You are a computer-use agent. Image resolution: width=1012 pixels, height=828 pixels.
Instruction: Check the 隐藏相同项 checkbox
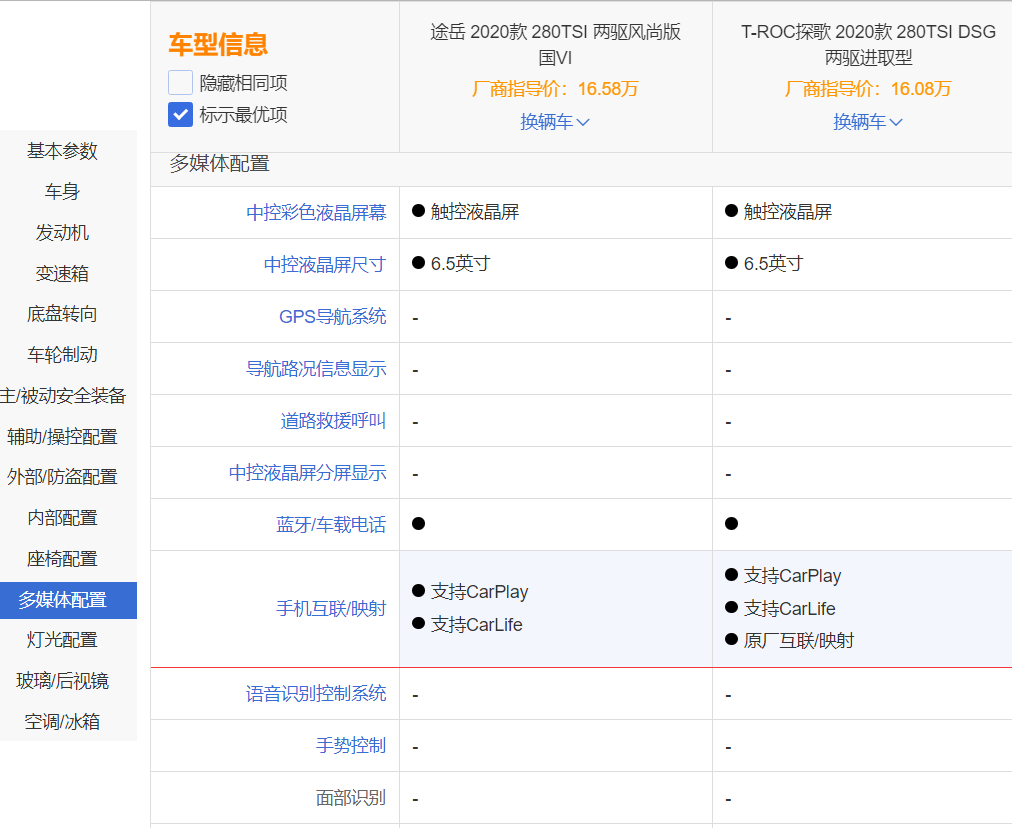tap(181, 83)
